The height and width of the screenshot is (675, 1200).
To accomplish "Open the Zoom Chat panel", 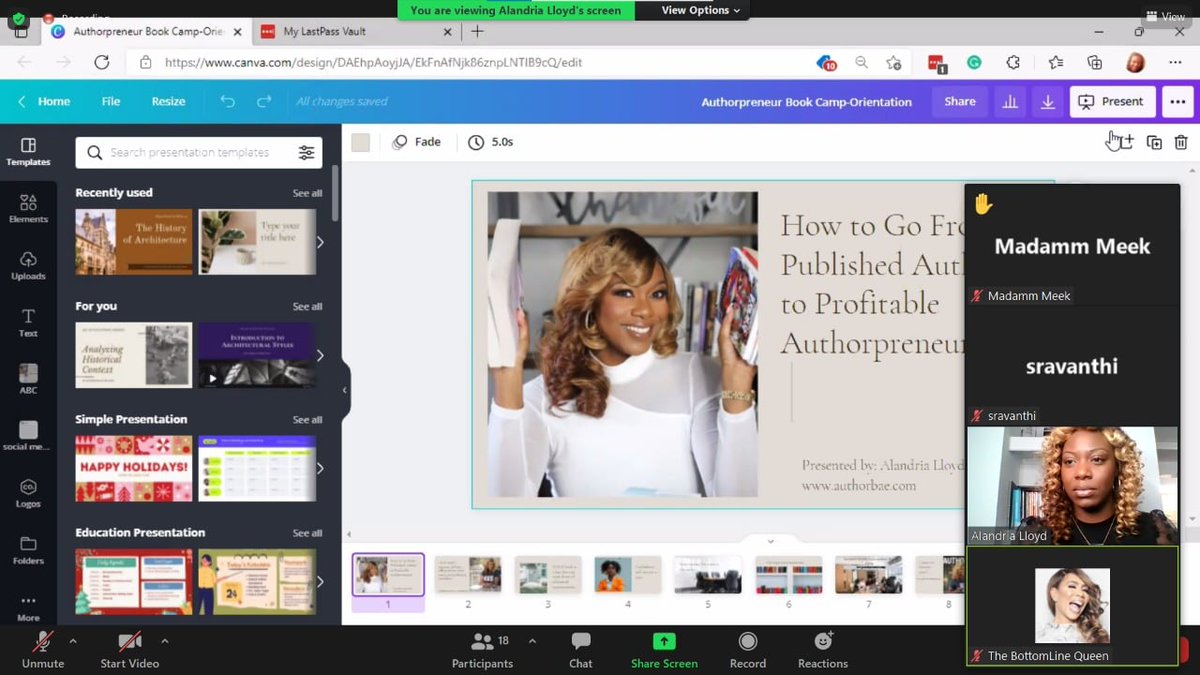I will [x=581, y=649].
